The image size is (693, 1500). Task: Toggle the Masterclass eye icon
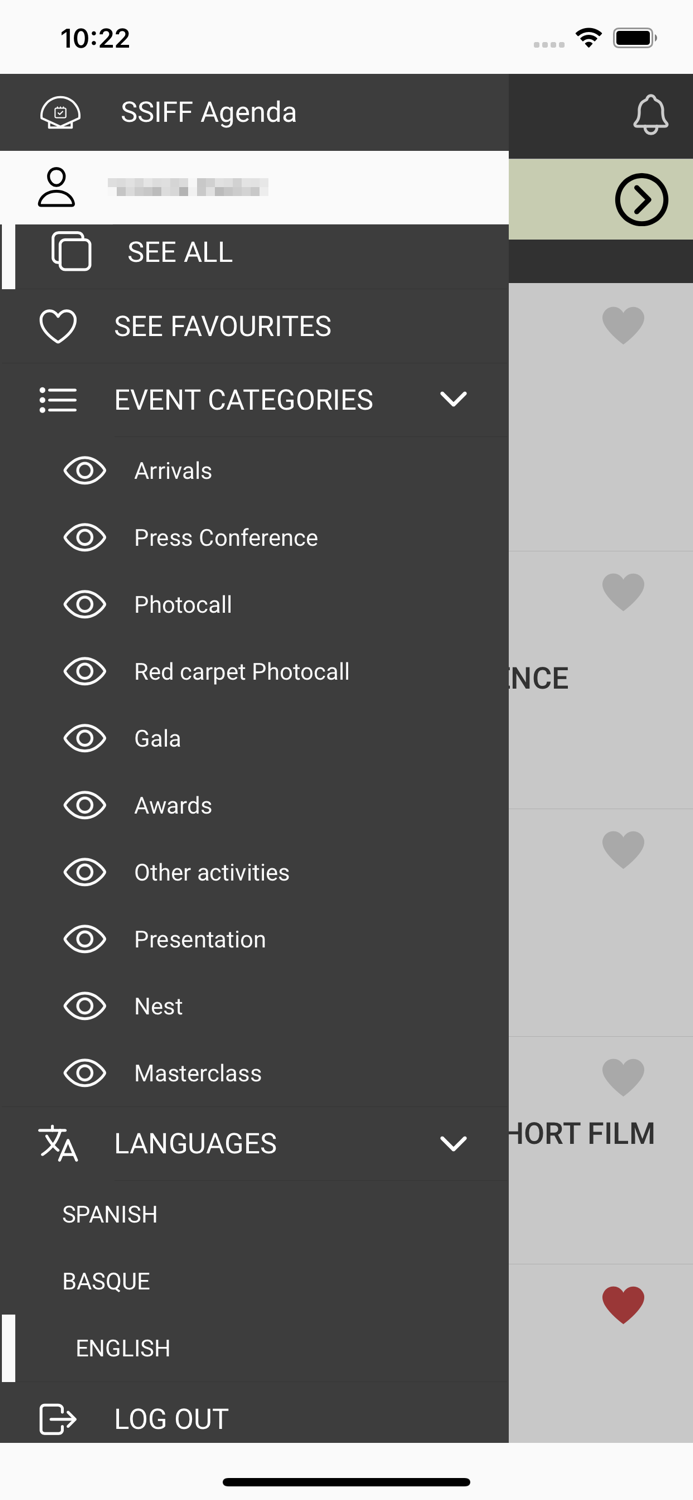(85, 1072)
